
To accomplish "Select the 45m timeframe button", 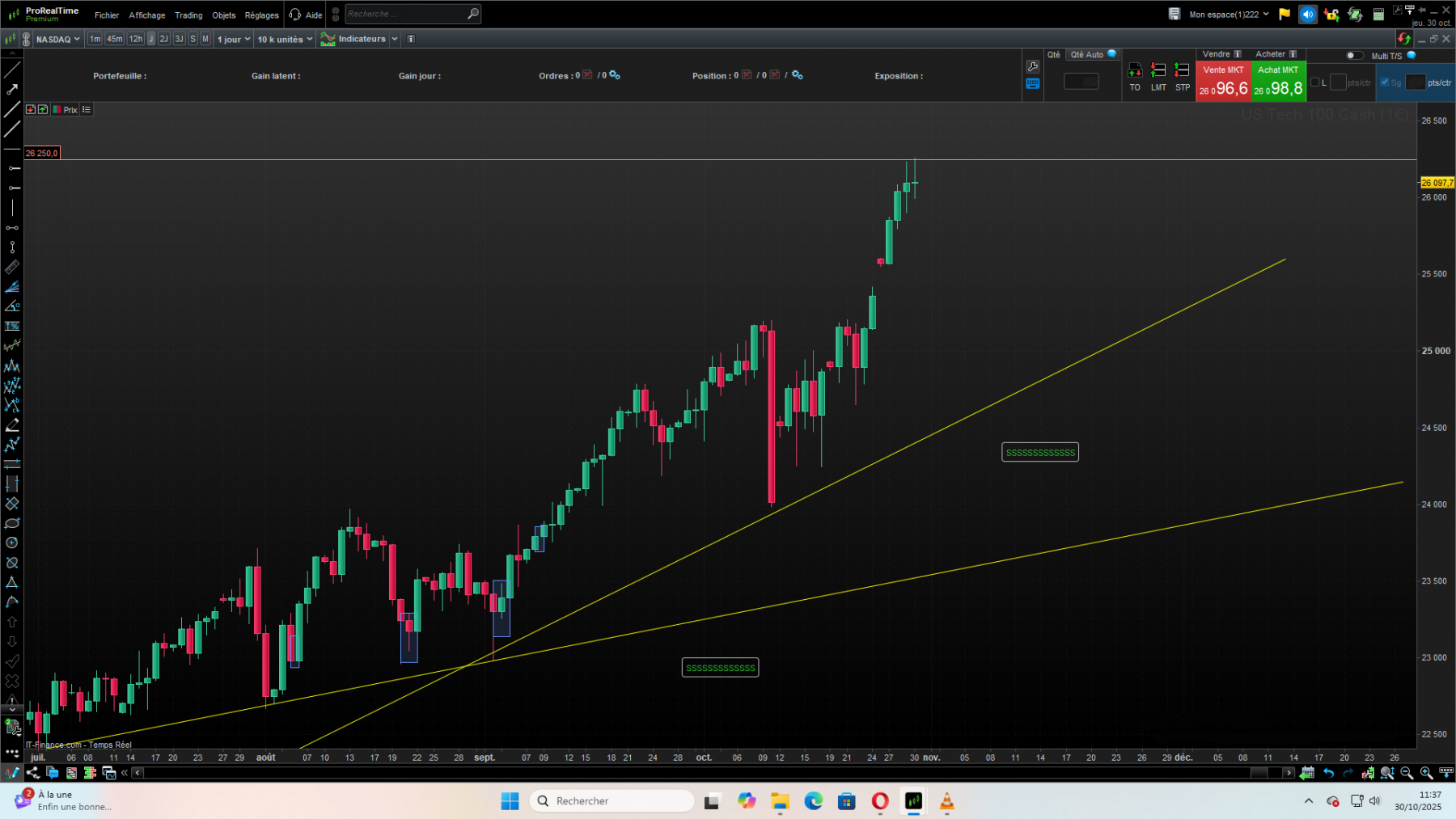I will [x=114, y=38].
